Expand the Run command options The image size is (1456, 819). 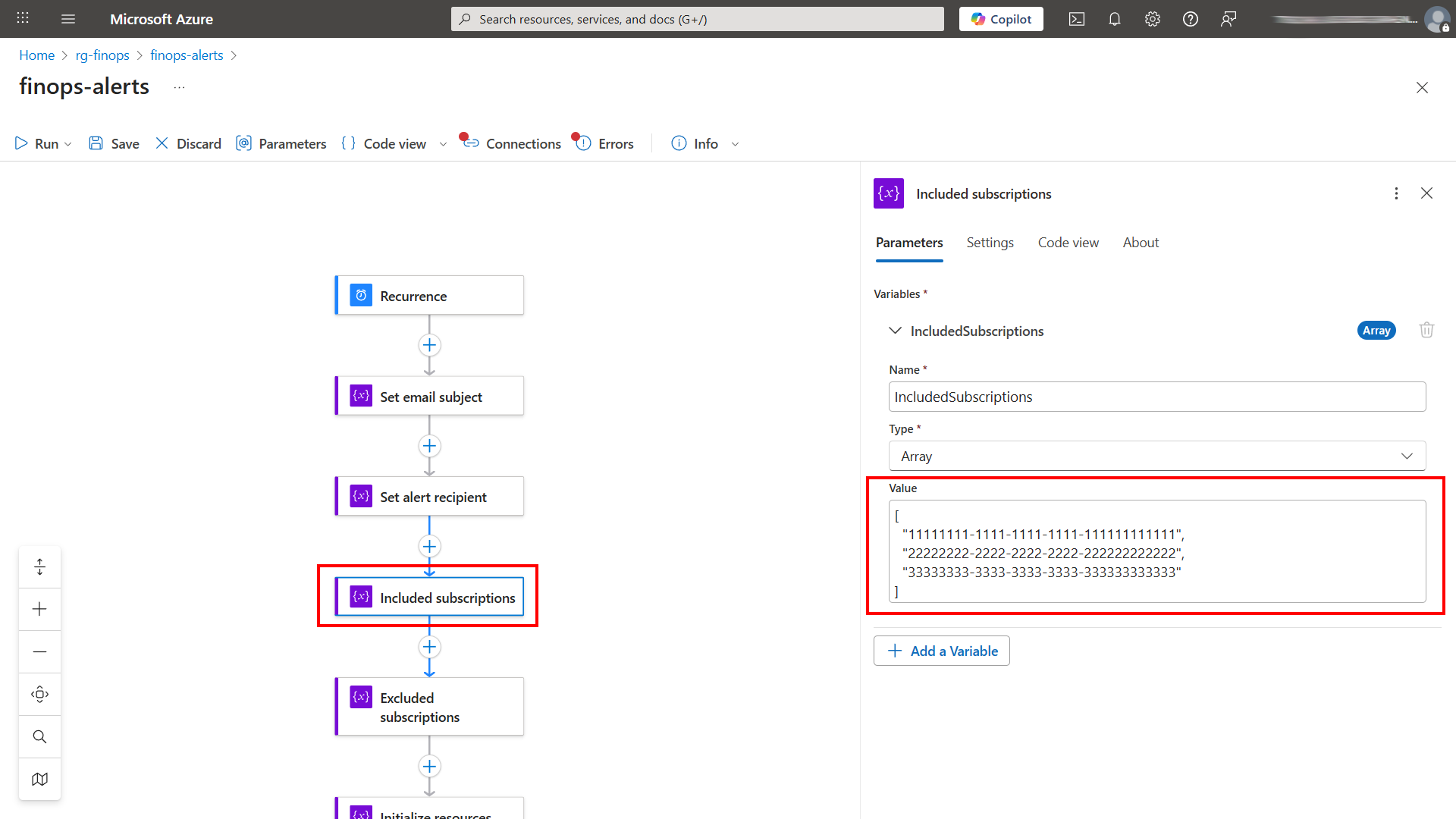pyautogui.click(x=67, y=143)
